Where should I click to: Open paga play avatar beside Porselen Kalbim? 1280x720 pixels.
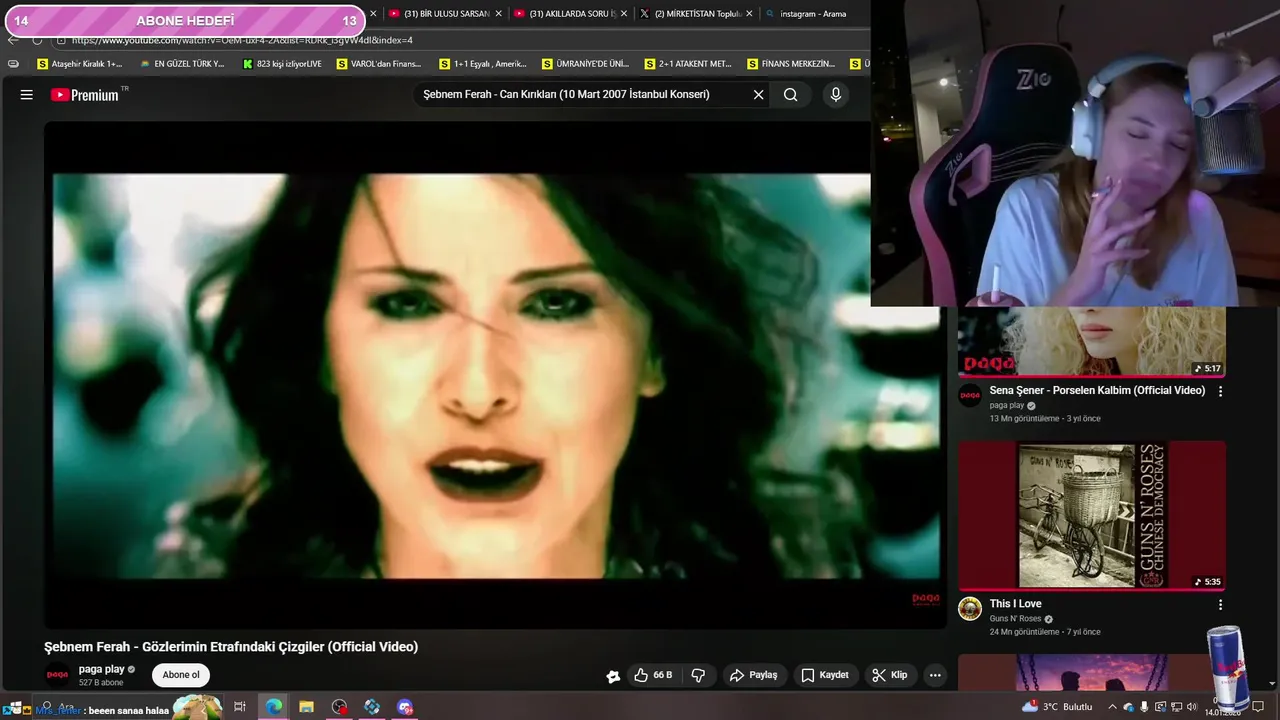tap(970, 395)
